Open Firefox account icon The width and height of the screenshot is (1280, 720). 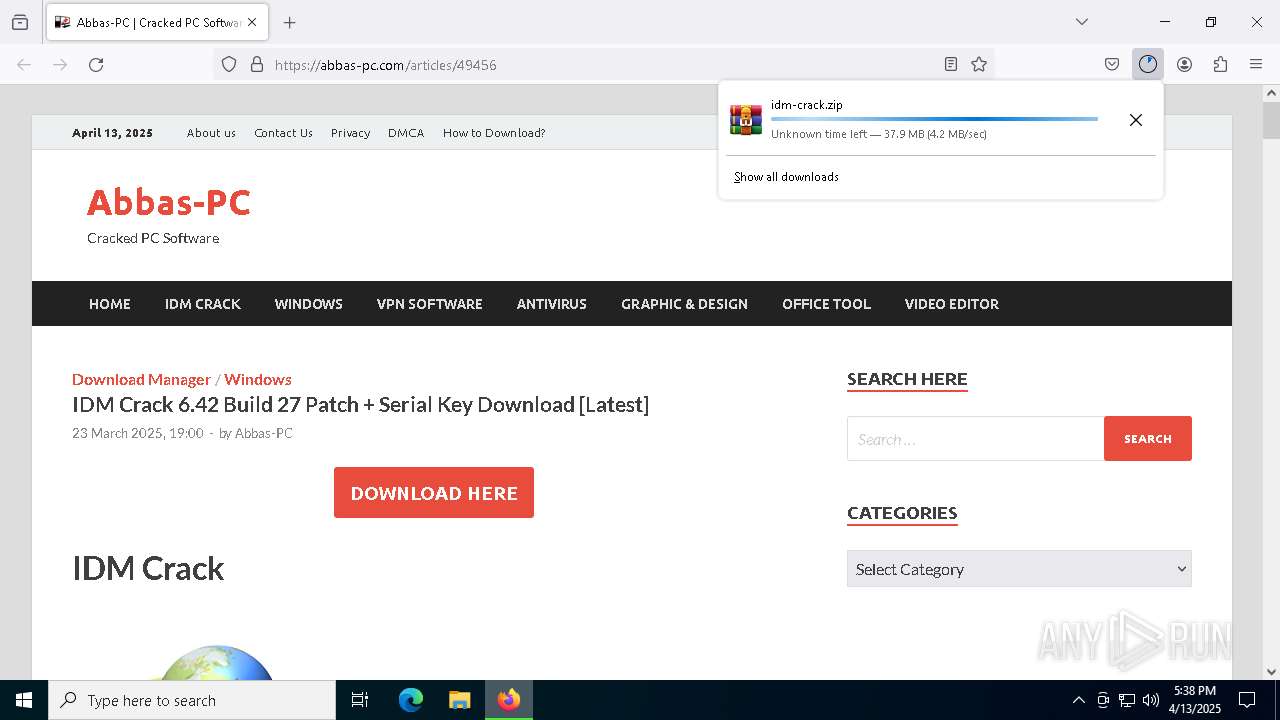(1184, 64)
